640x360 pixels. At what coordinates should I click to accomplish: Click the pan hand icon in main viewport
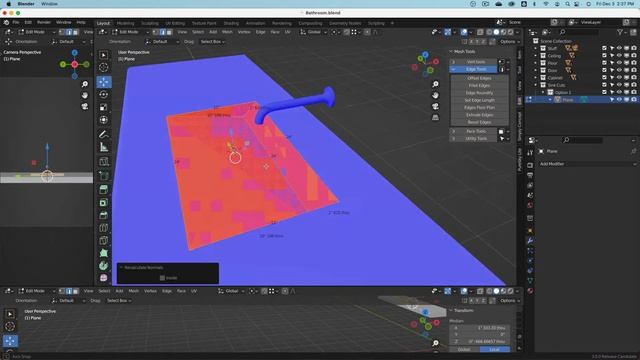pos(436,95)
